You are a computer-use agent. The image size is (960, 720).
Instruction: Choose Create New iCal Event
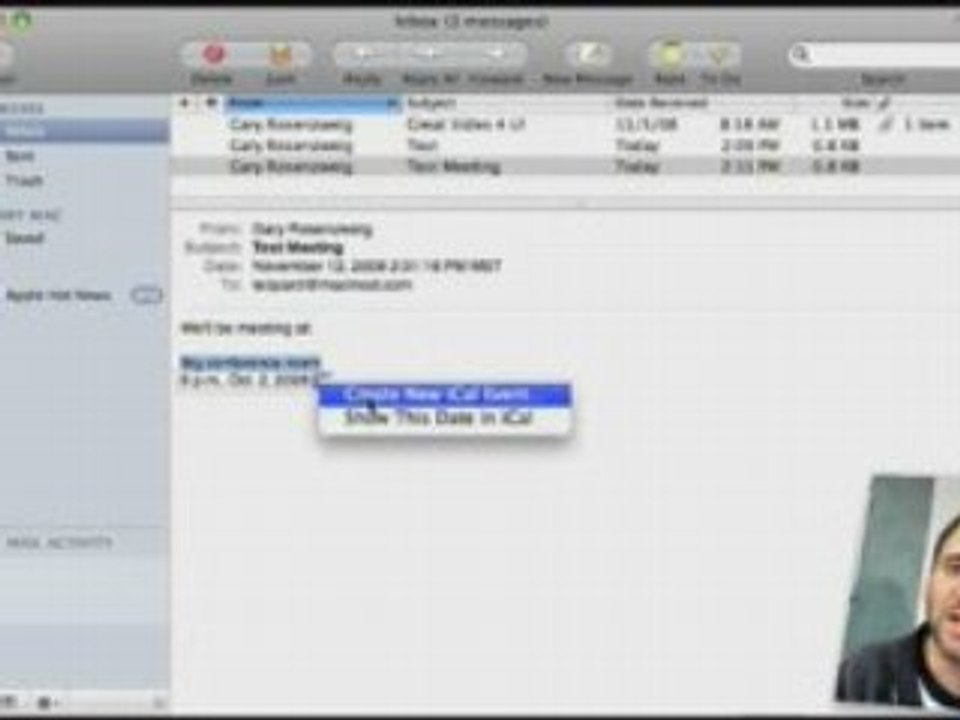pos(445,395)
